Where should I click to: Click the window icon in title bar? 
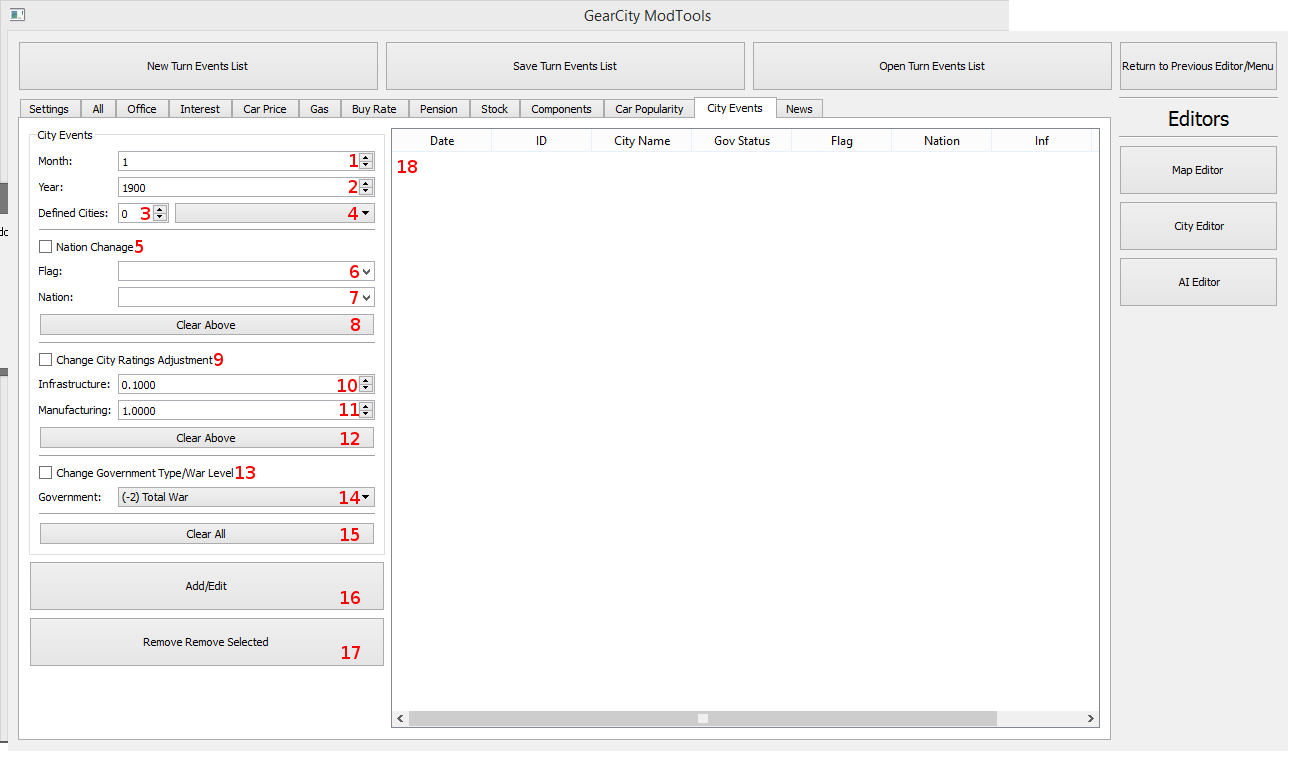[x=17, y=15]
